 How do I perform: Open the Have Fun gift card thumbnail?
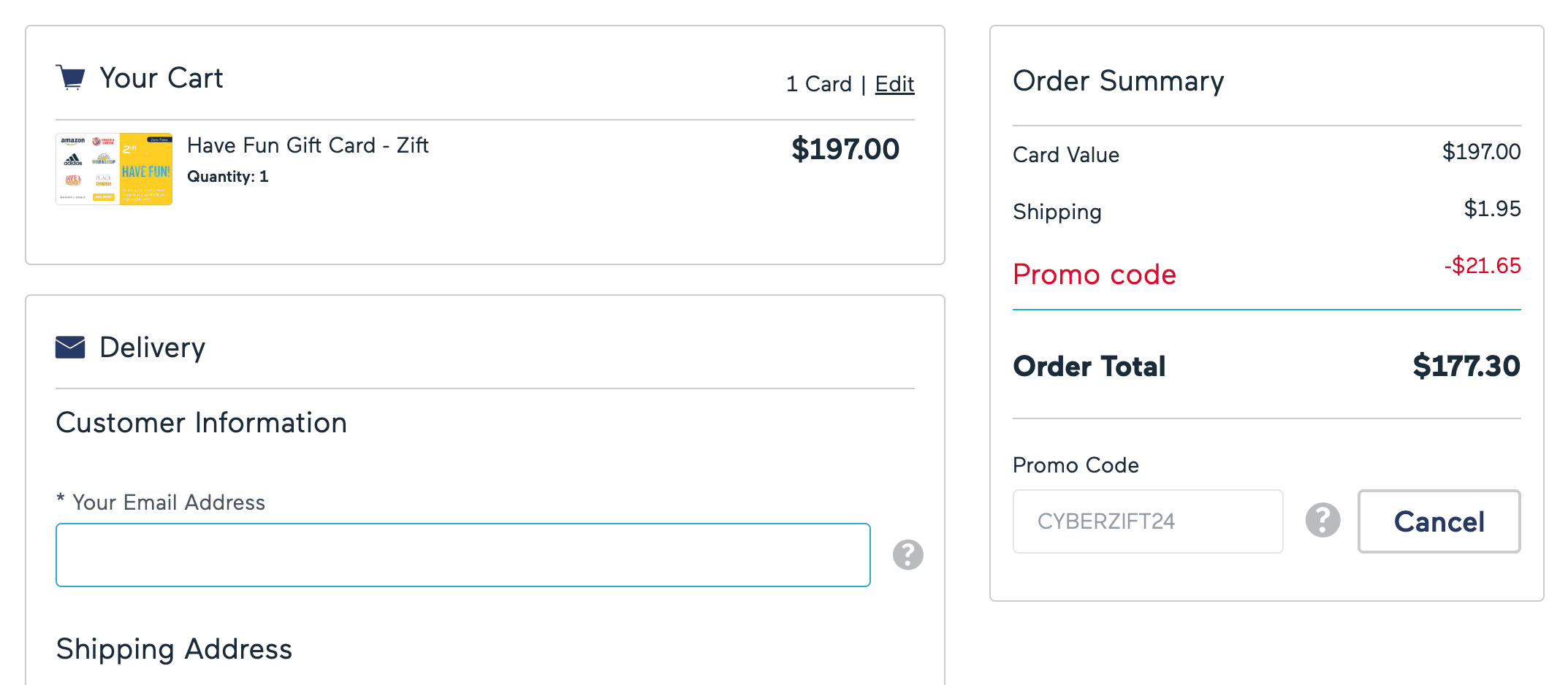click(114, 169)
